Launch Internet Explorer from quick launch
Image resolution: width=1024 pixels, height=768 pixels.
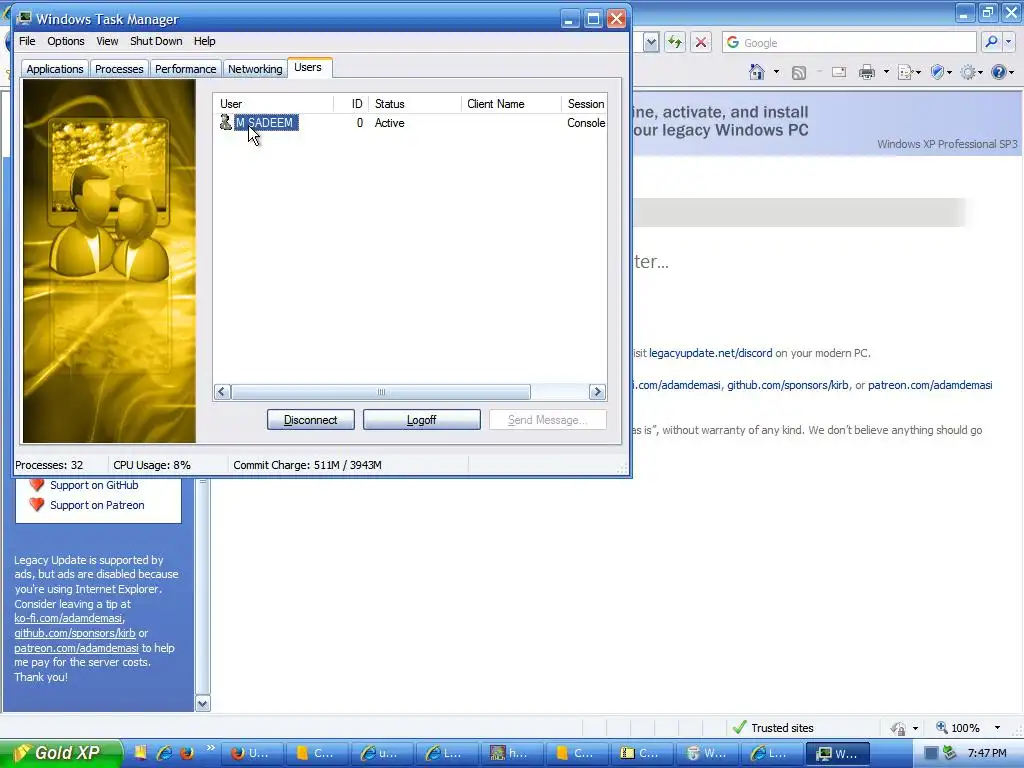pyautogui.click(x=164, y=753)
